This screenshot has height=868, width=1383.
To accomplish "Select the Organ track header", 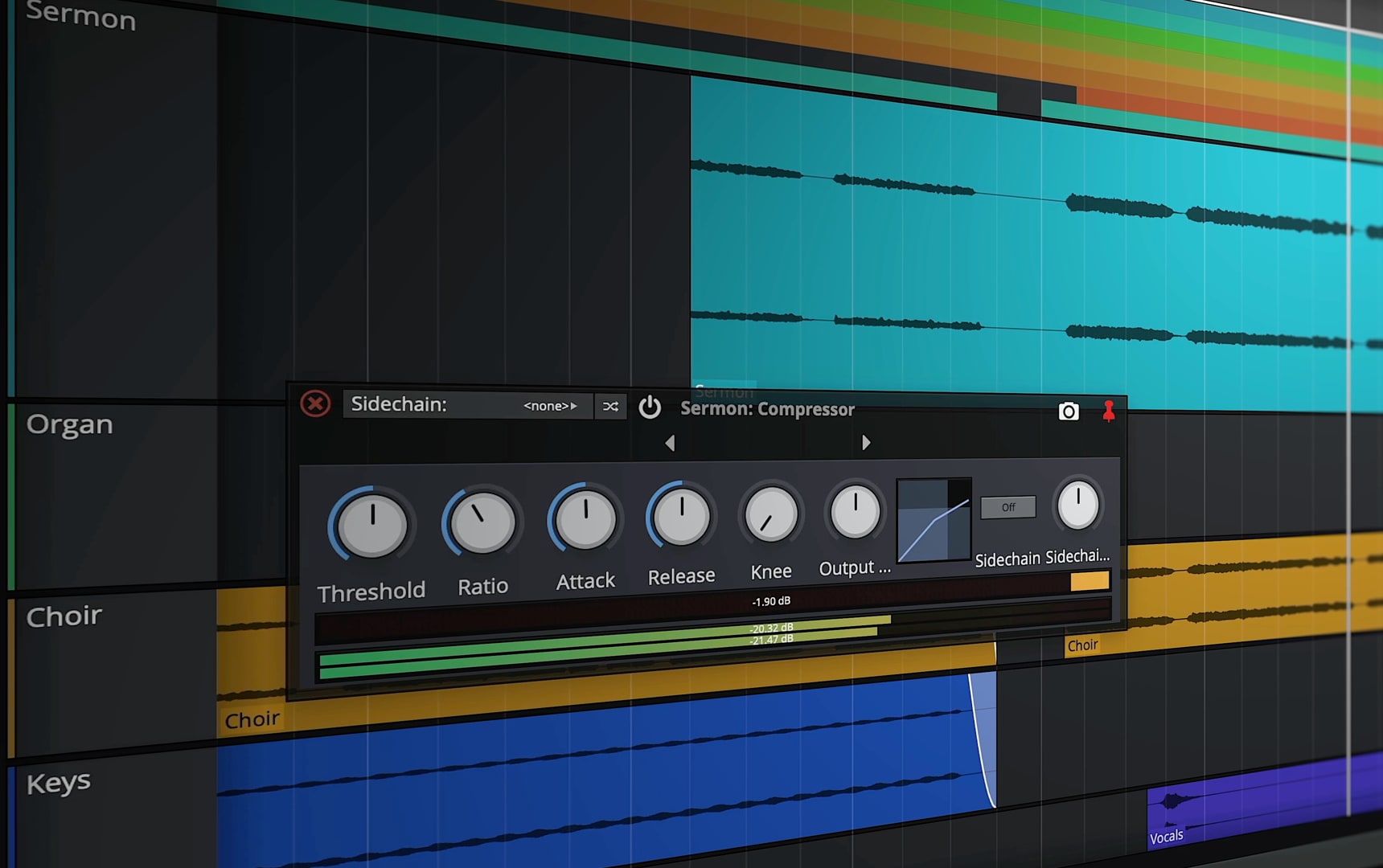I will click(113, 494).
